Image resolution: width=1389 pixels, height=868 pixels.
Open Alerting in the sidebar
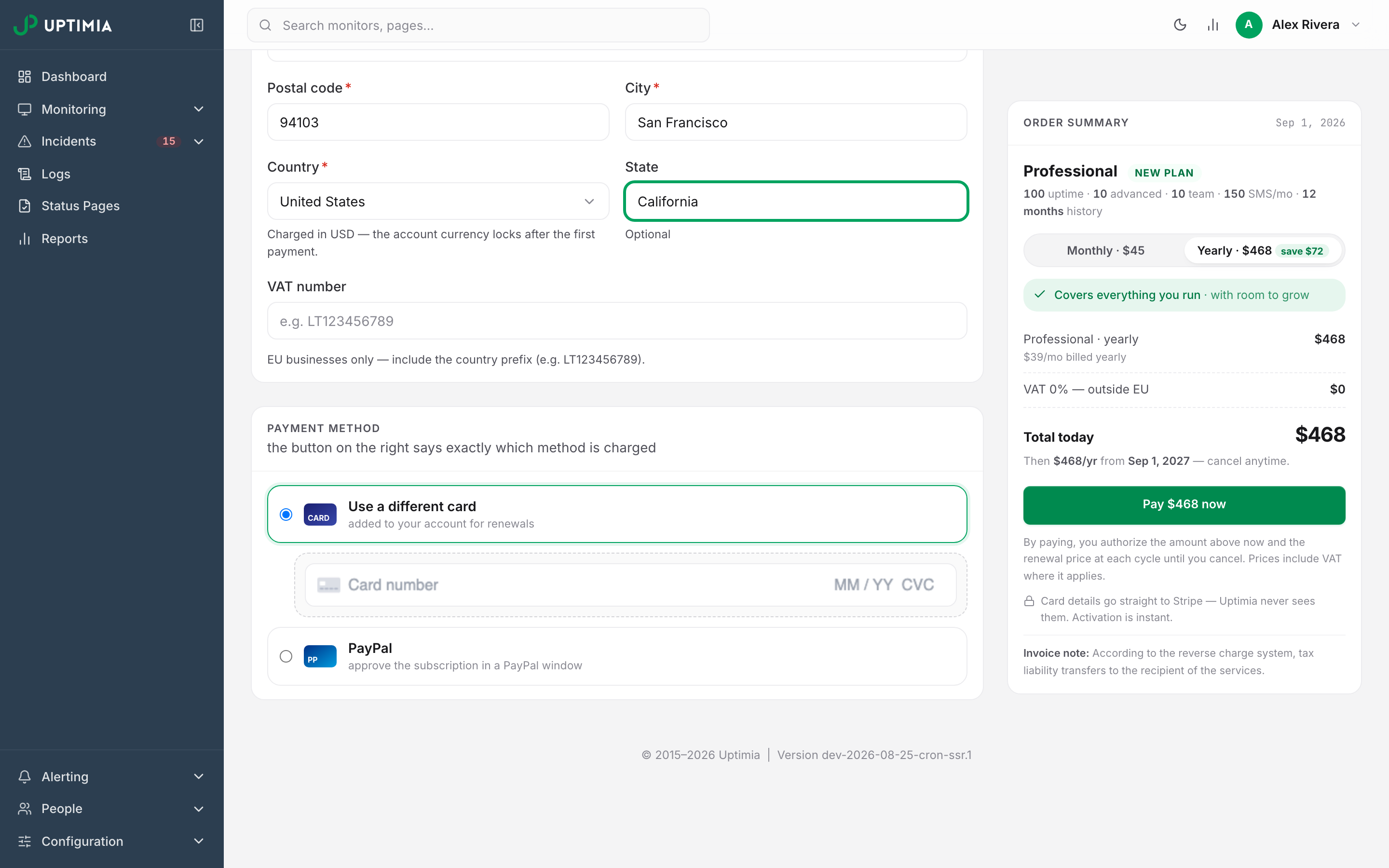[111, 777]
